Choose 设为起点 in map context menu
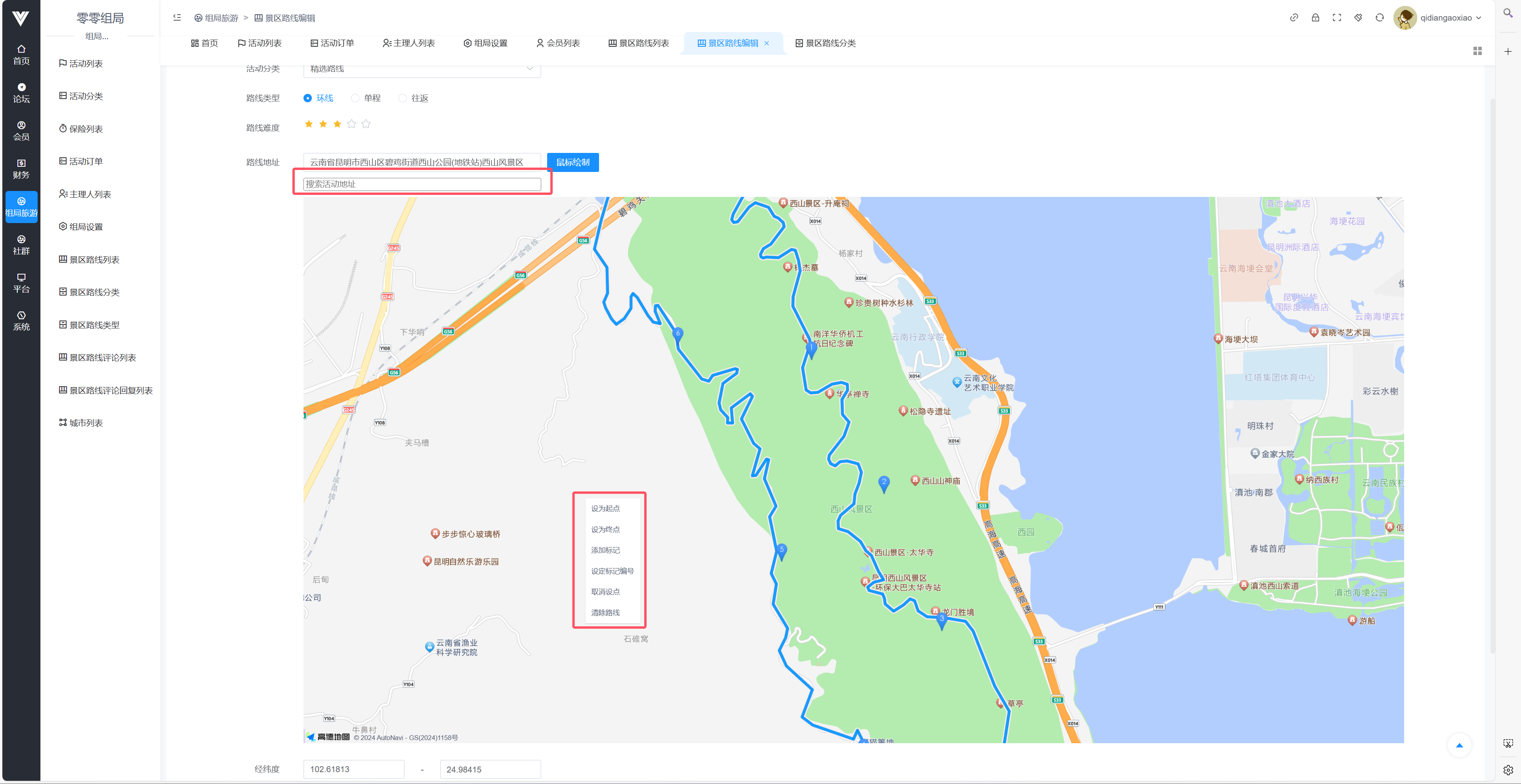Image resolution: width=1521 pixels, height=784 pixels. pos(605,508)
